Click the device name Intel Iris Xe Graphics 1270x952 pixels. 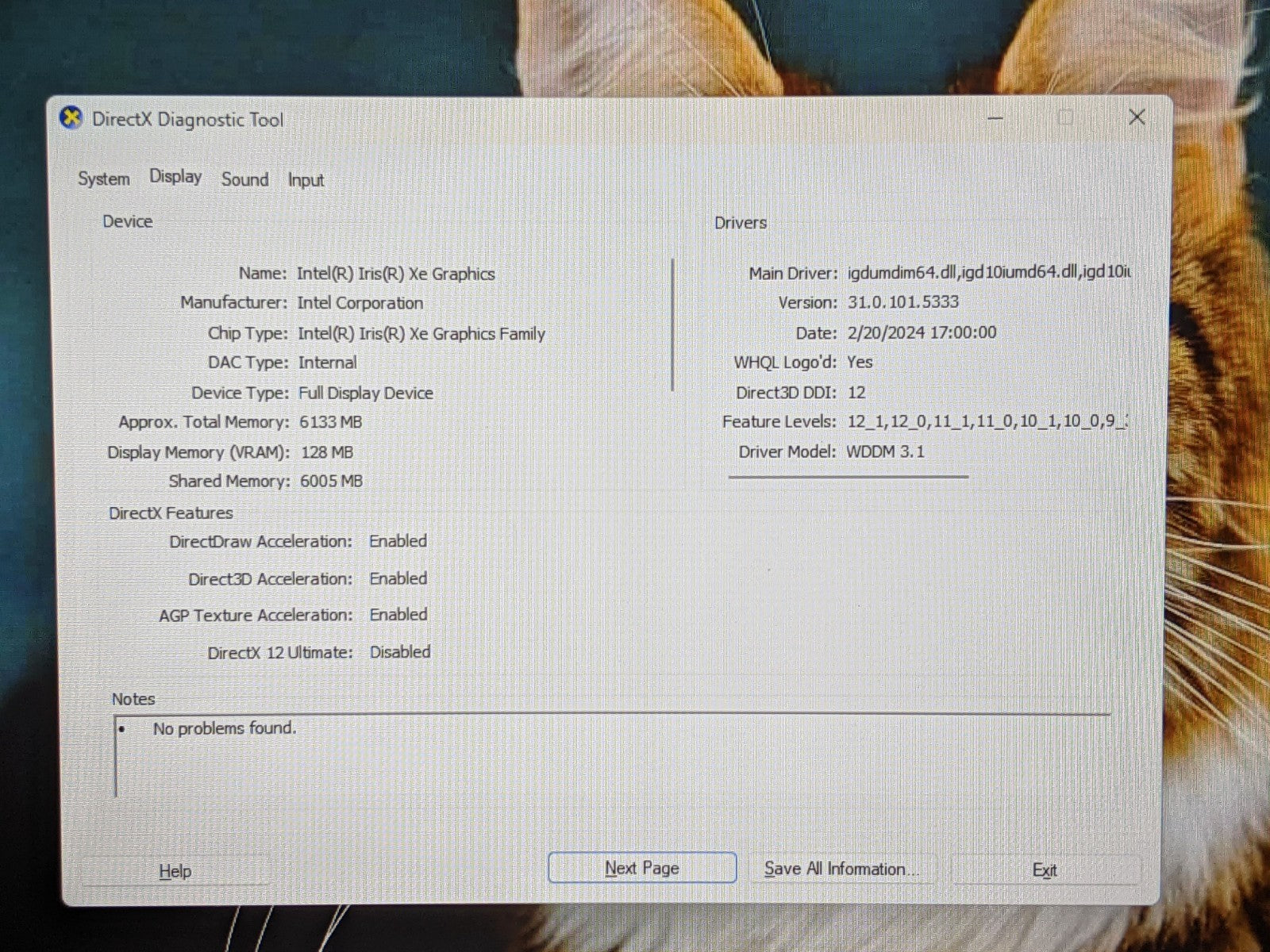[x=395, y=274]
